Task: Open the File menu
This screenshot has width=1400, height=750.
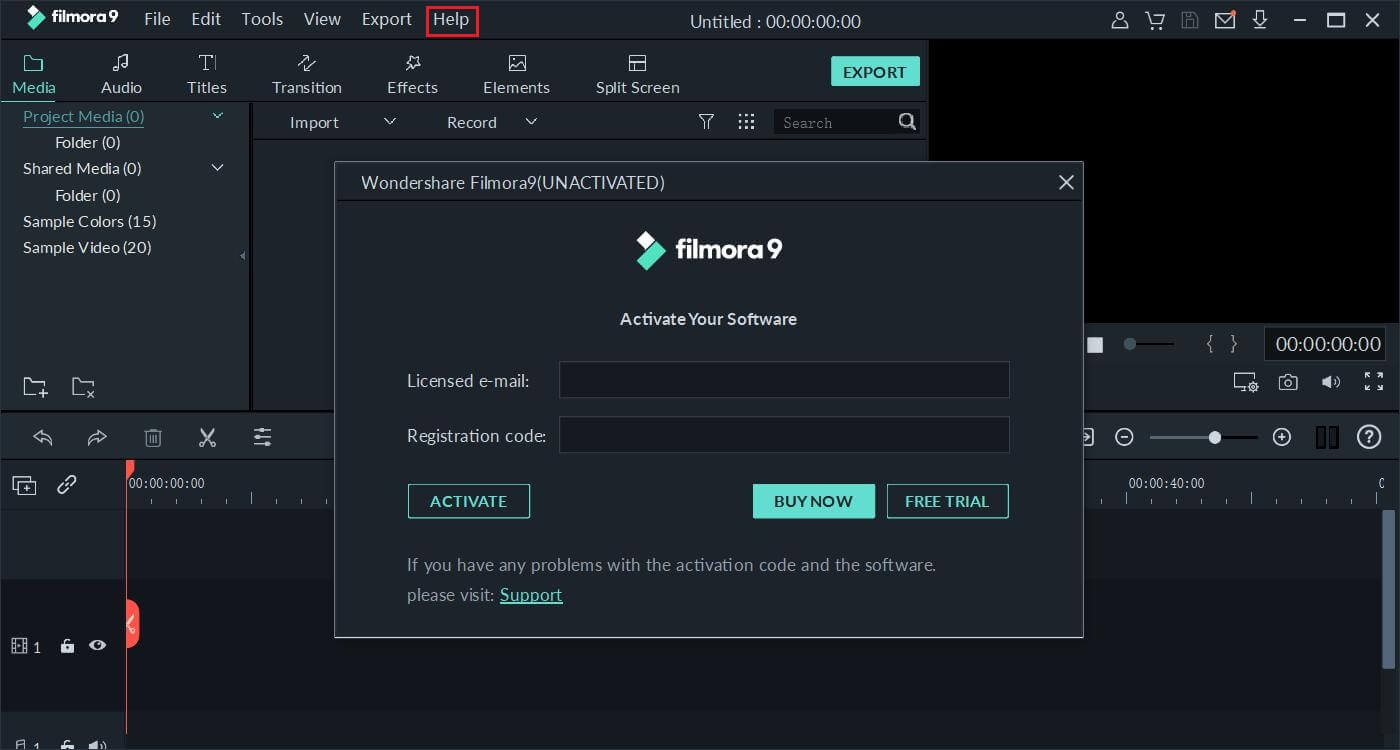Action: click(x=157, y=19)
